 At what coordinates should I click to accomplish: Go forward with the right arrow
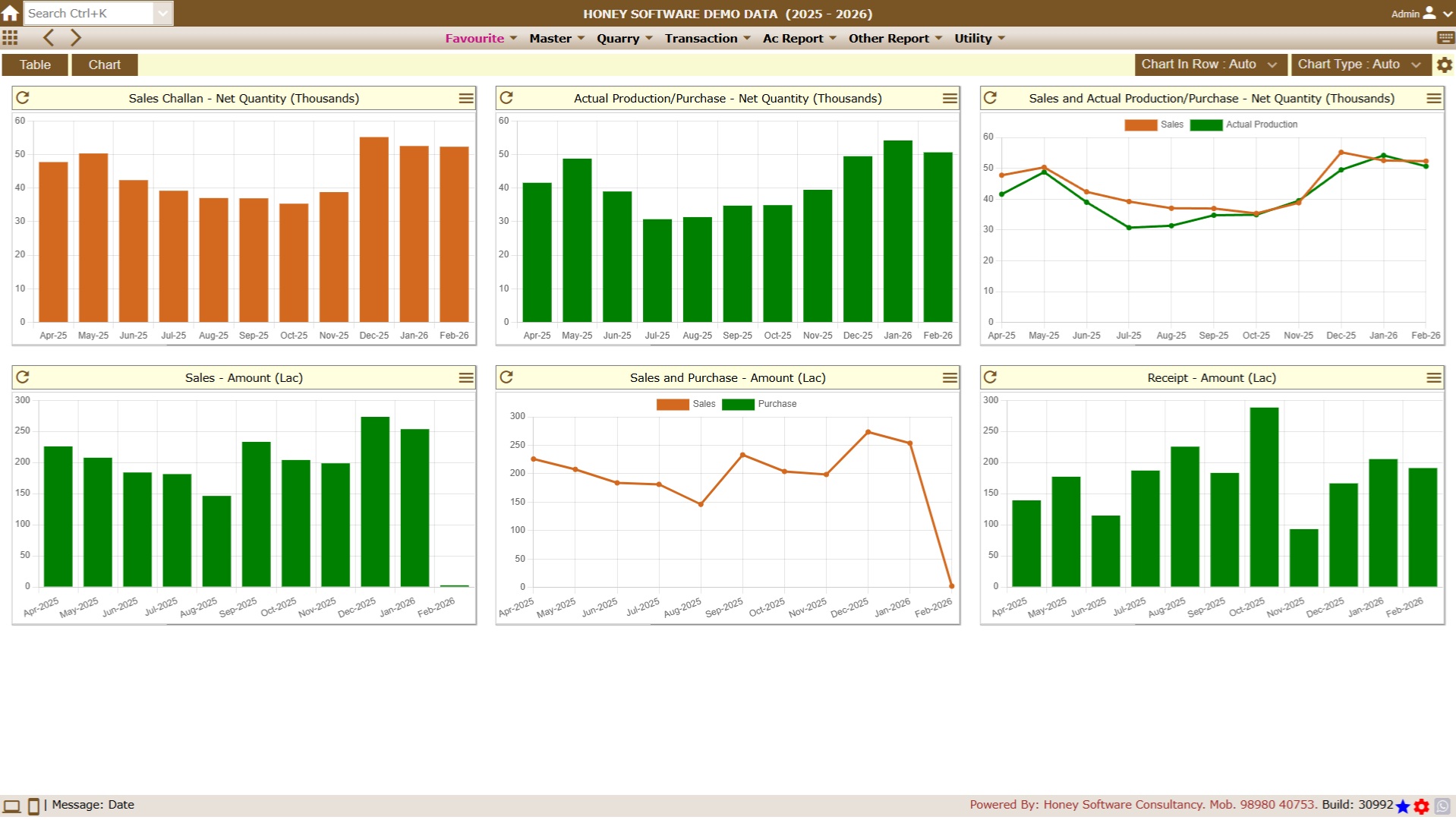(x=75, y=38)
